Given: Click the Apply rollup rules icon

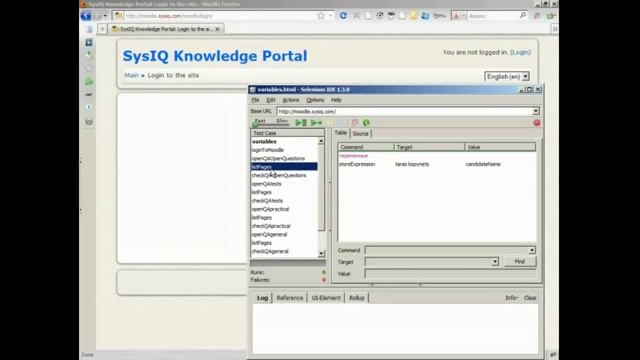Looking at the screenshot, I should coord(355,122).
